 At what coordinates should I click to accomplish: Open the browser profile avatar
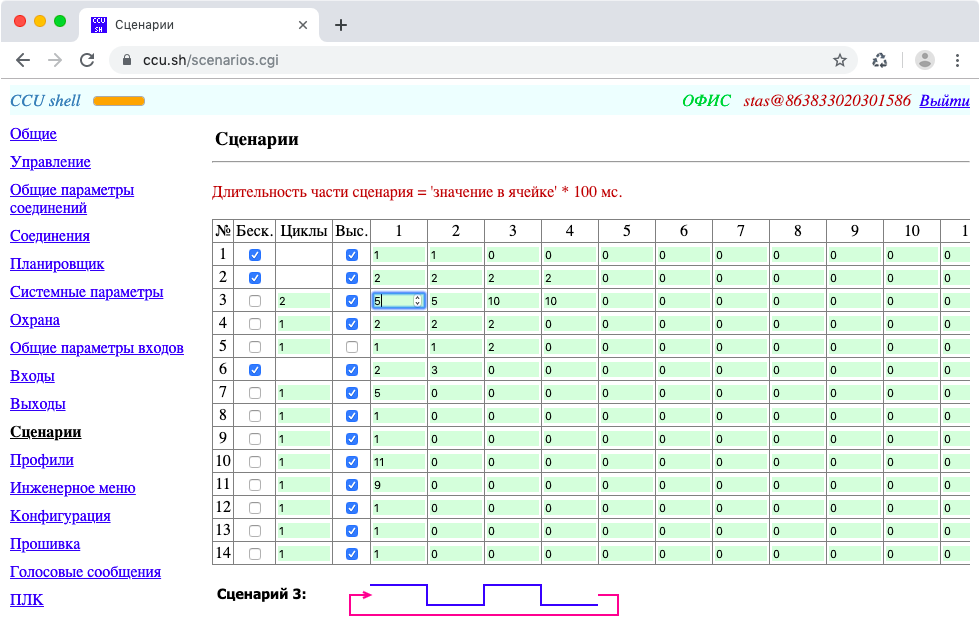[x=925, y=60]
